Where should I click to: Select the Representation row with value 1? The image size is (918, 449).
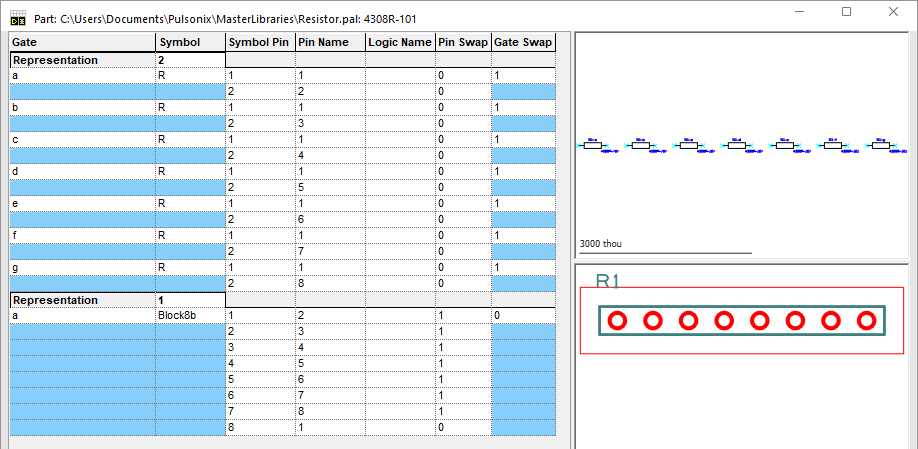pos(82,300)
